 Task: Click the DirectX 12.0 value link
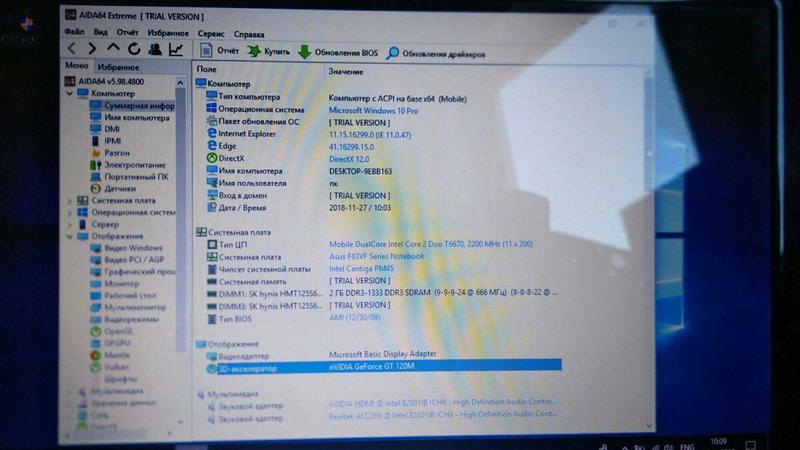[x=349, y=159]
